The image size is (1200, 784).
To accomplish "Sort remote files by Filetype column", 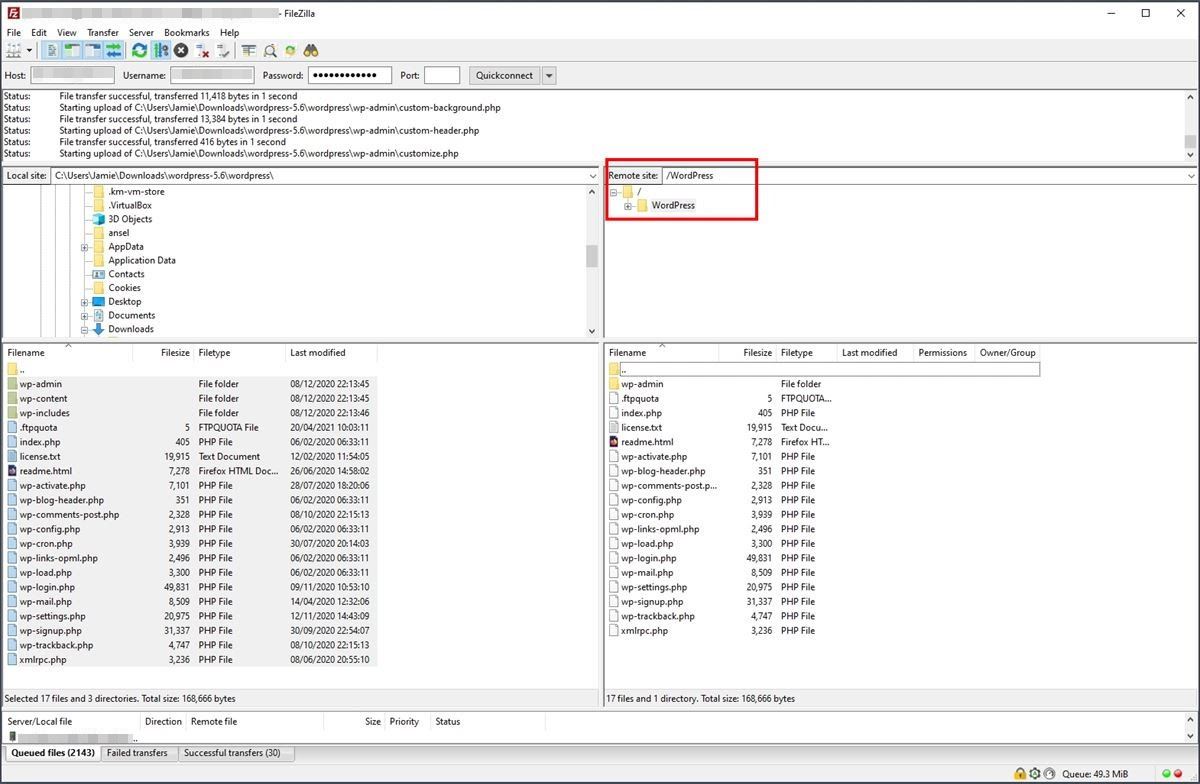I will pyautogui.click(x=807, y=353).
